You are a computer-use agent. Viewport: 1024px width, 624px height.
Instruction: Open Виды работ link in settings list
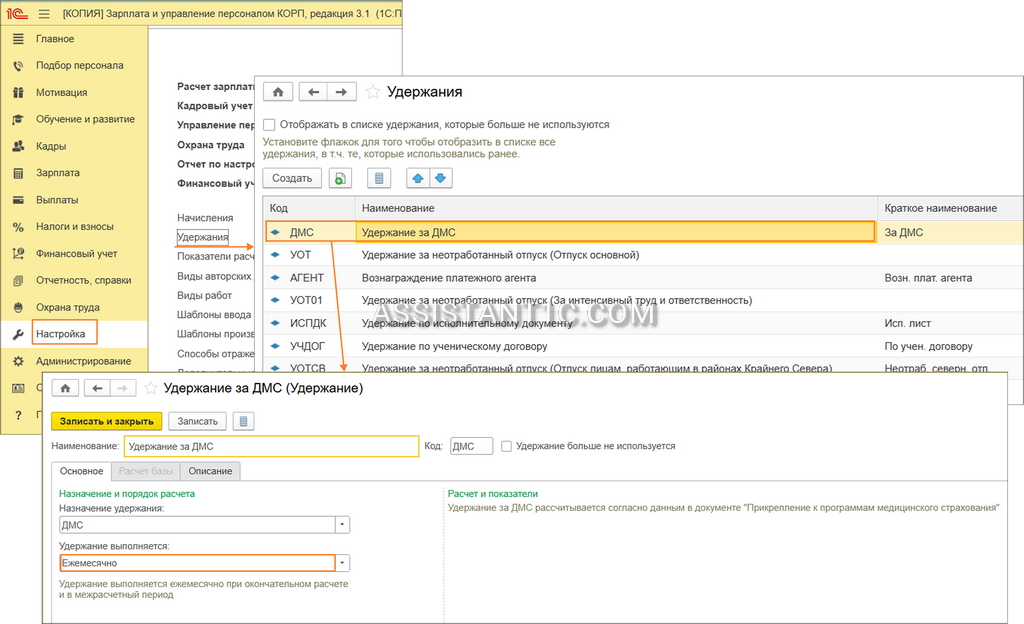(x=204, y=295)
